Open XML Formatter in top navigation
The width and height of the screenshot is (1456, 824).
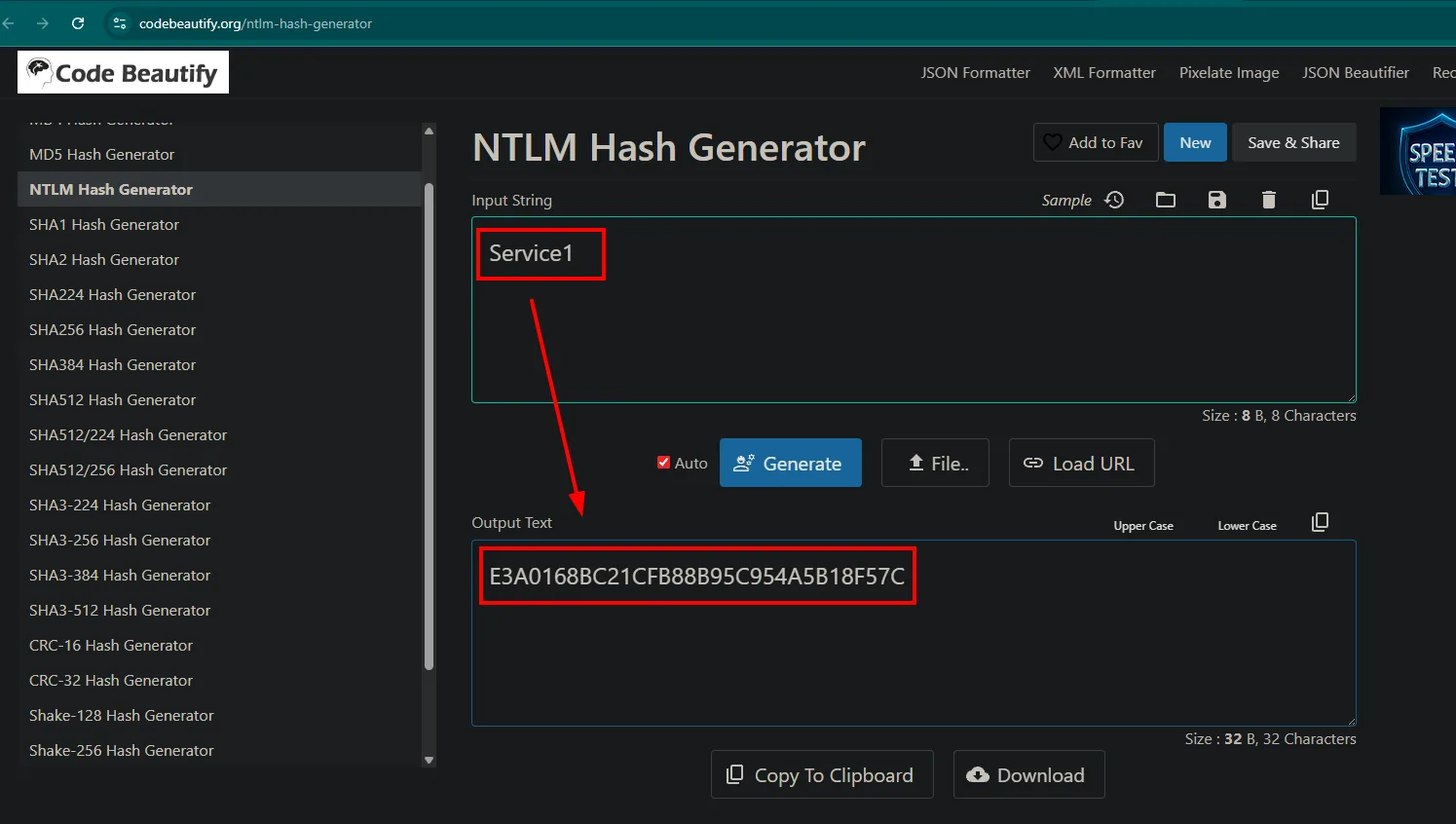1104,72
